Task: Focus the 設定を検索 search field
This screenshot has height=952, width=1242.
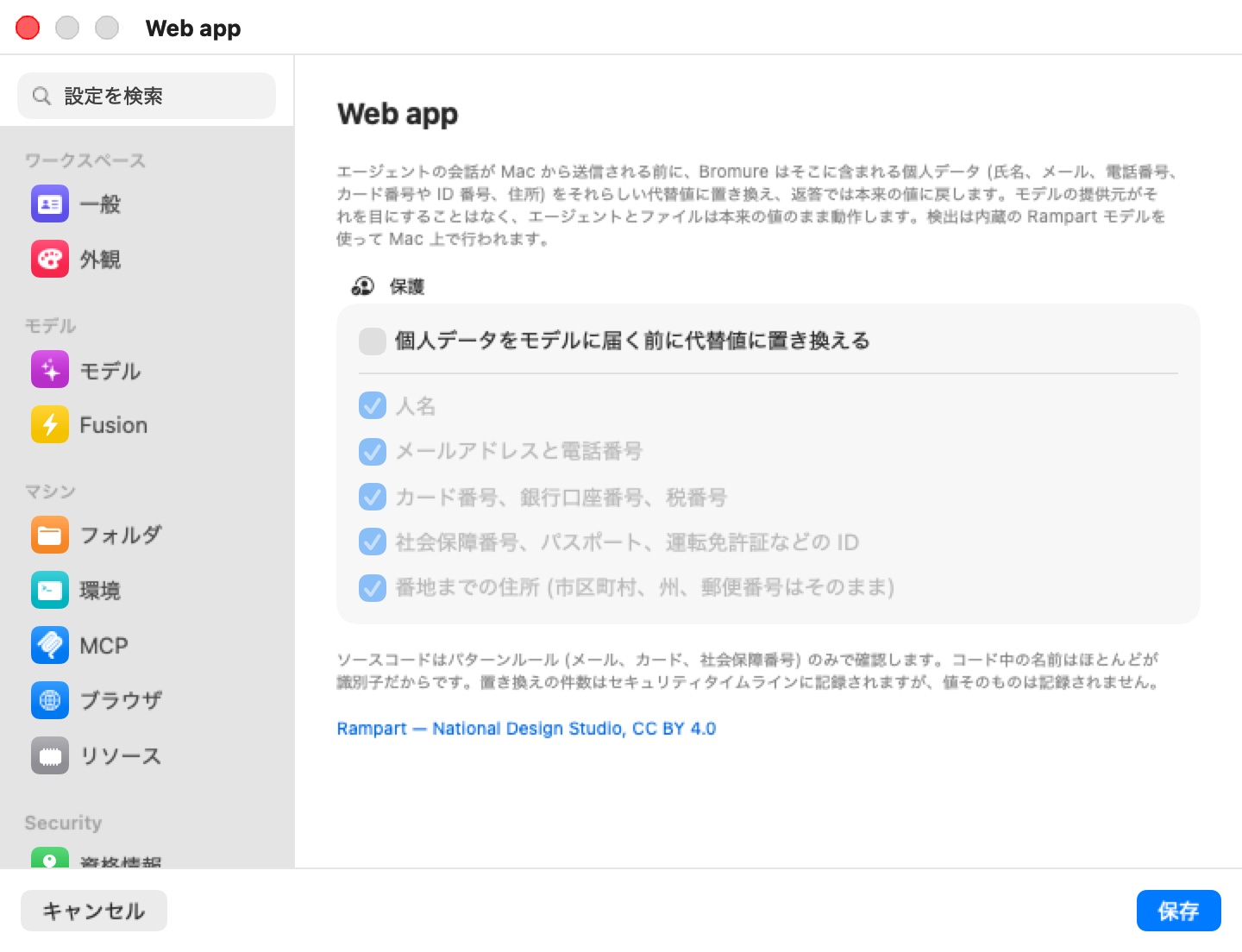Action: (147, 96)
